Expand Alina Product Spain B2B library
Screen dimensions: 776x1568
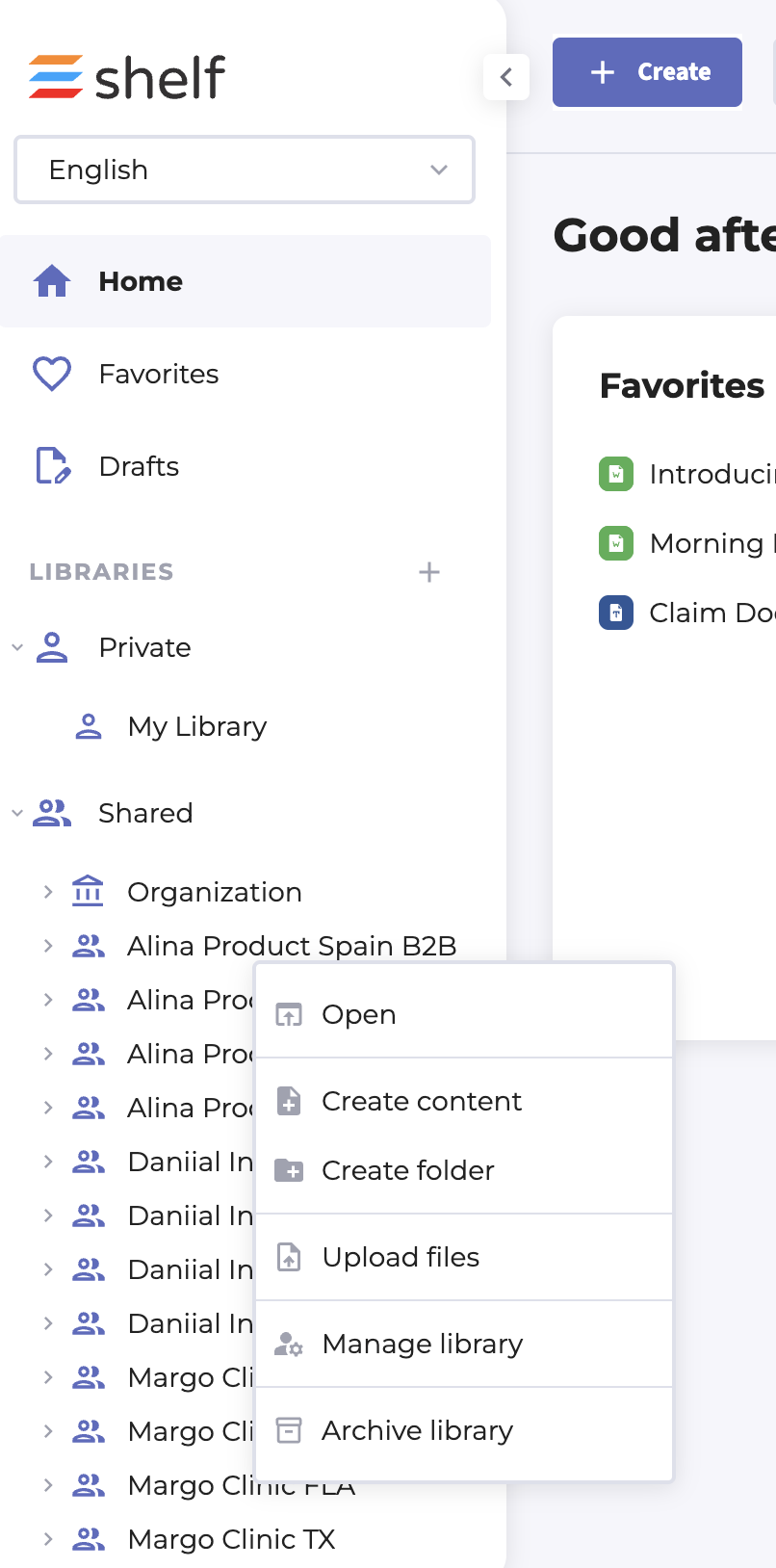coord(48,946)
